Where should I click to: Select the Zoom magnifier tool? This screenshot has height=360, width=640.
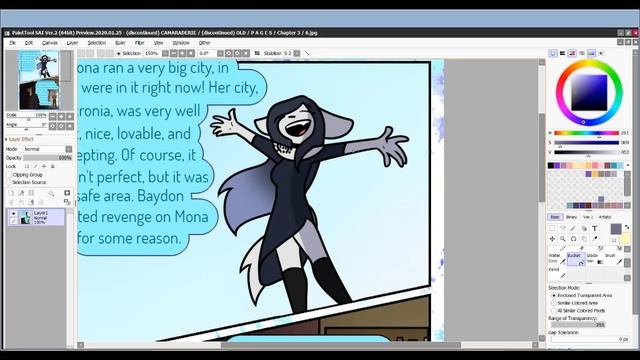click(563, 239)
